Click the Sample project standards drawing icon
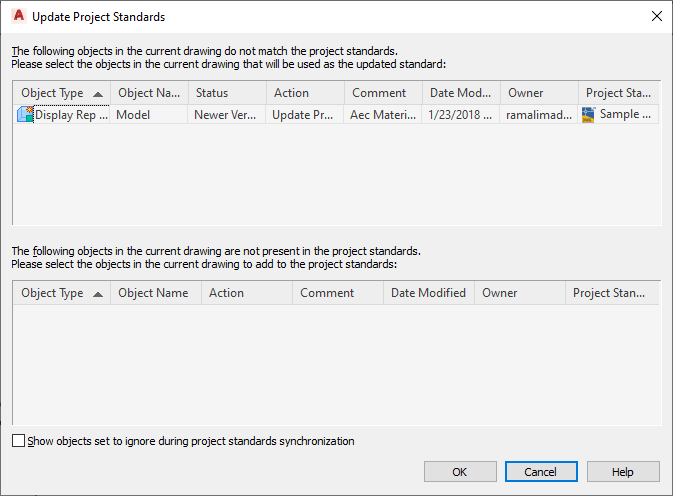Screen dimensions: 673x496 [589, 115]
